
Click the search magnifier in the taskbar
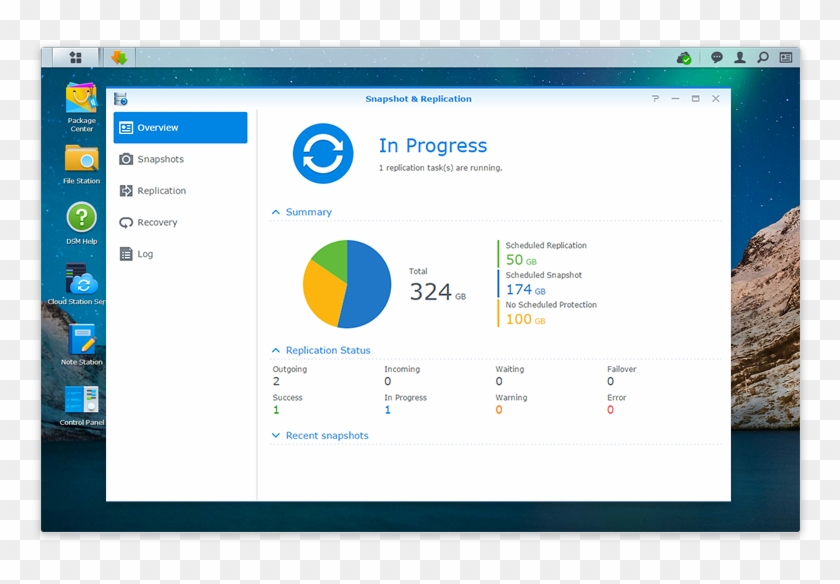tap(761, 57)
